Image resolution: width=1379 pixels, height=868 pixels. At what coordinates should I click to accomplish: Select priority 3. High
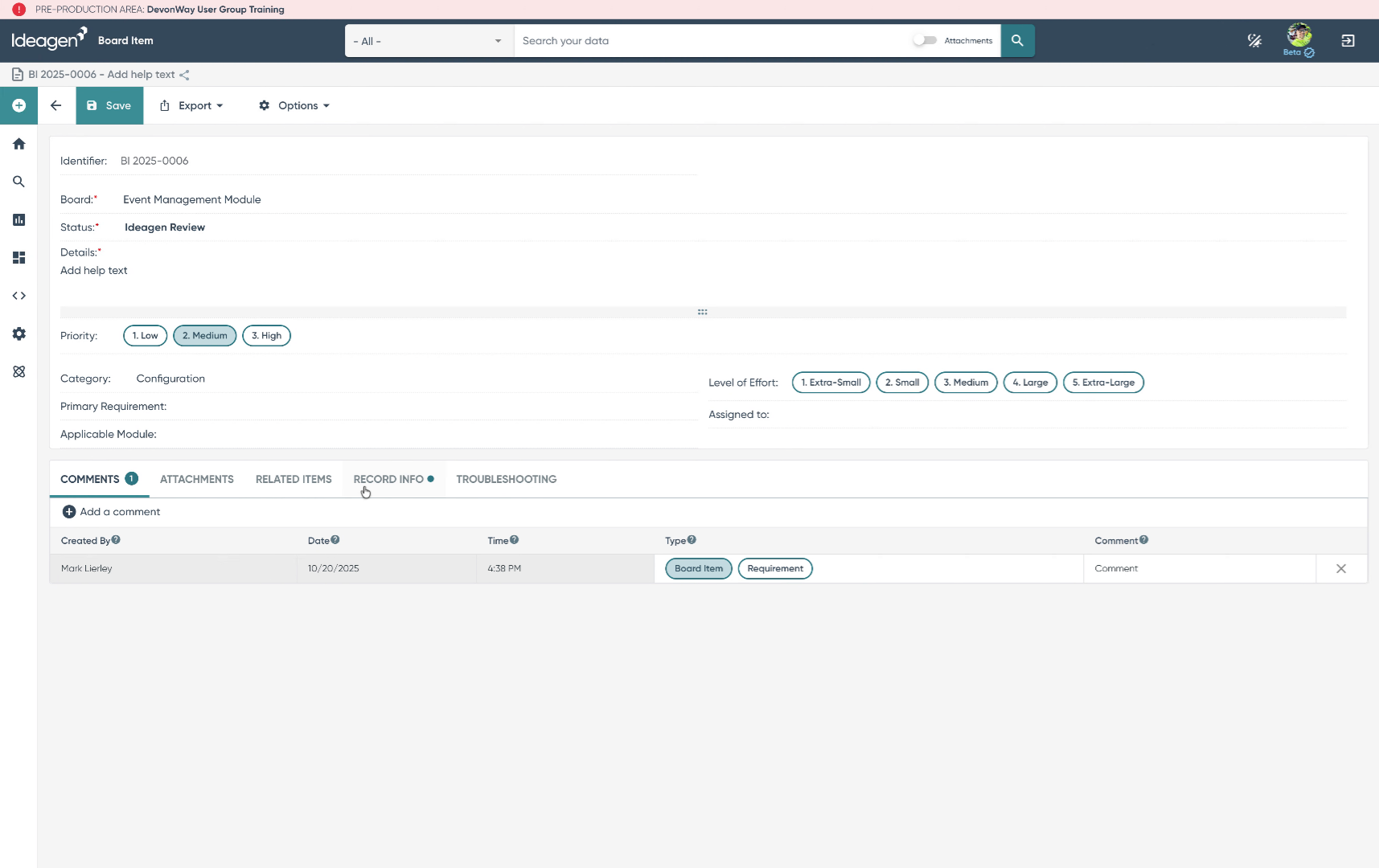point(266,336)
